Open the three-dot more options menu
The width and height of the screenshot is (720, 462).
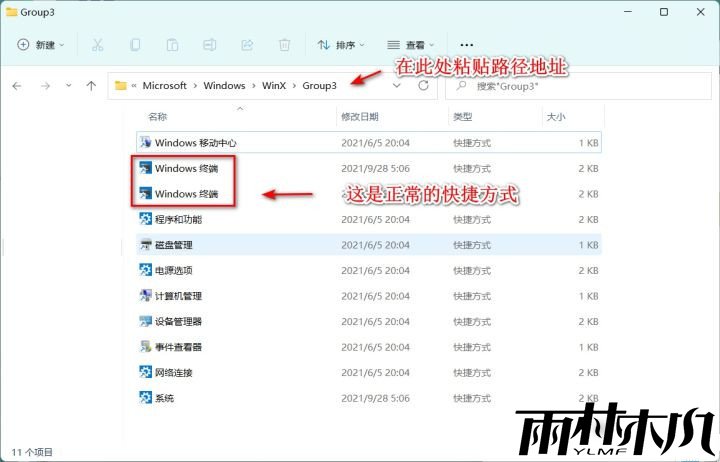click(x=466, y=45)
